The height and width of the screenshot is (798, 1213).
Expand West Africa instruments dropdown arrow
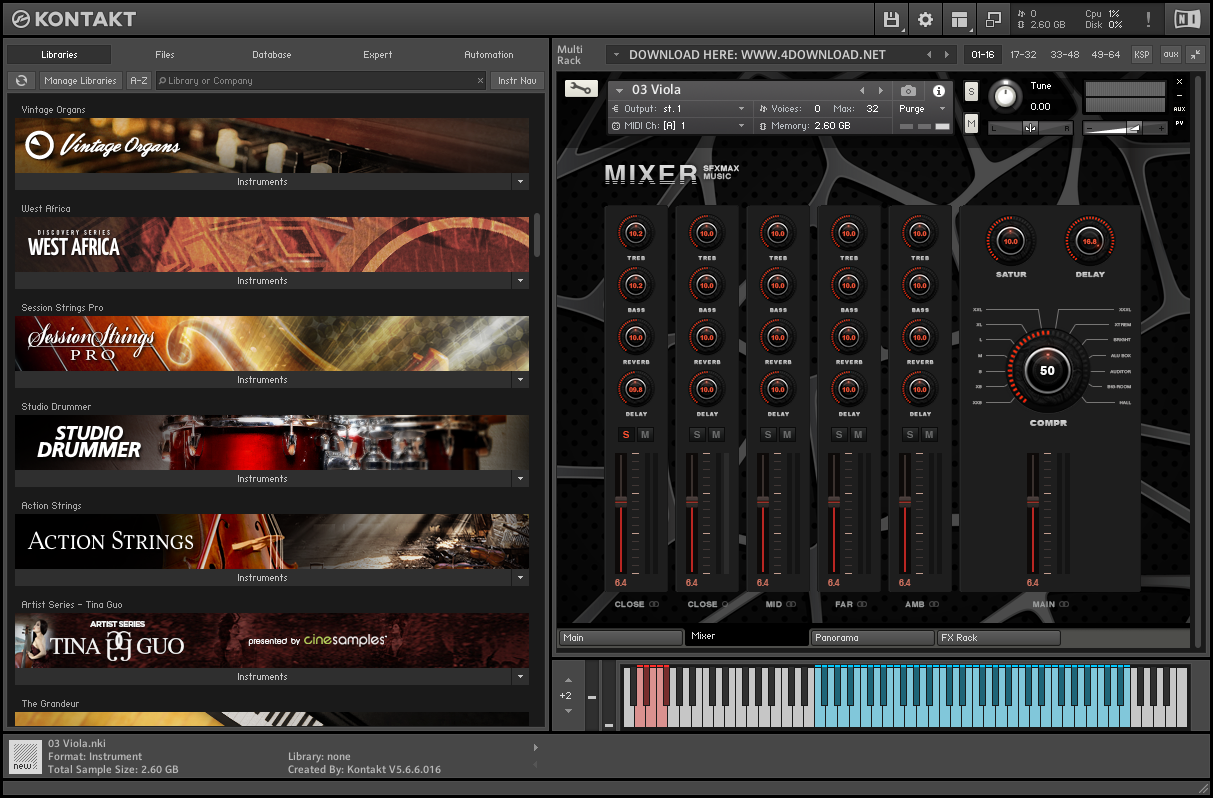click(x=519, y=281)
